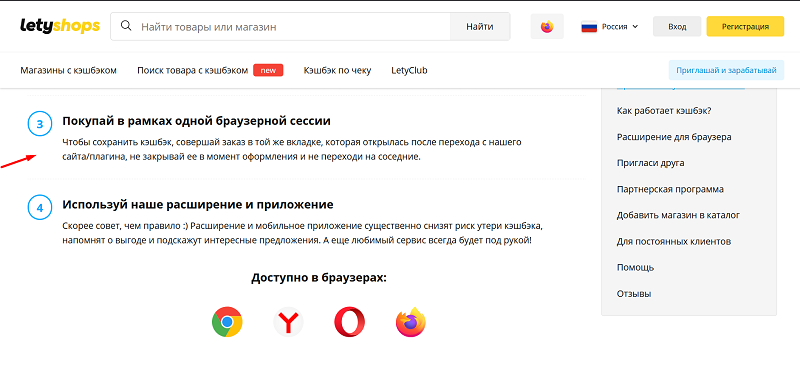Open the Как работает кэшбэк? link

[x=664, y=111]
